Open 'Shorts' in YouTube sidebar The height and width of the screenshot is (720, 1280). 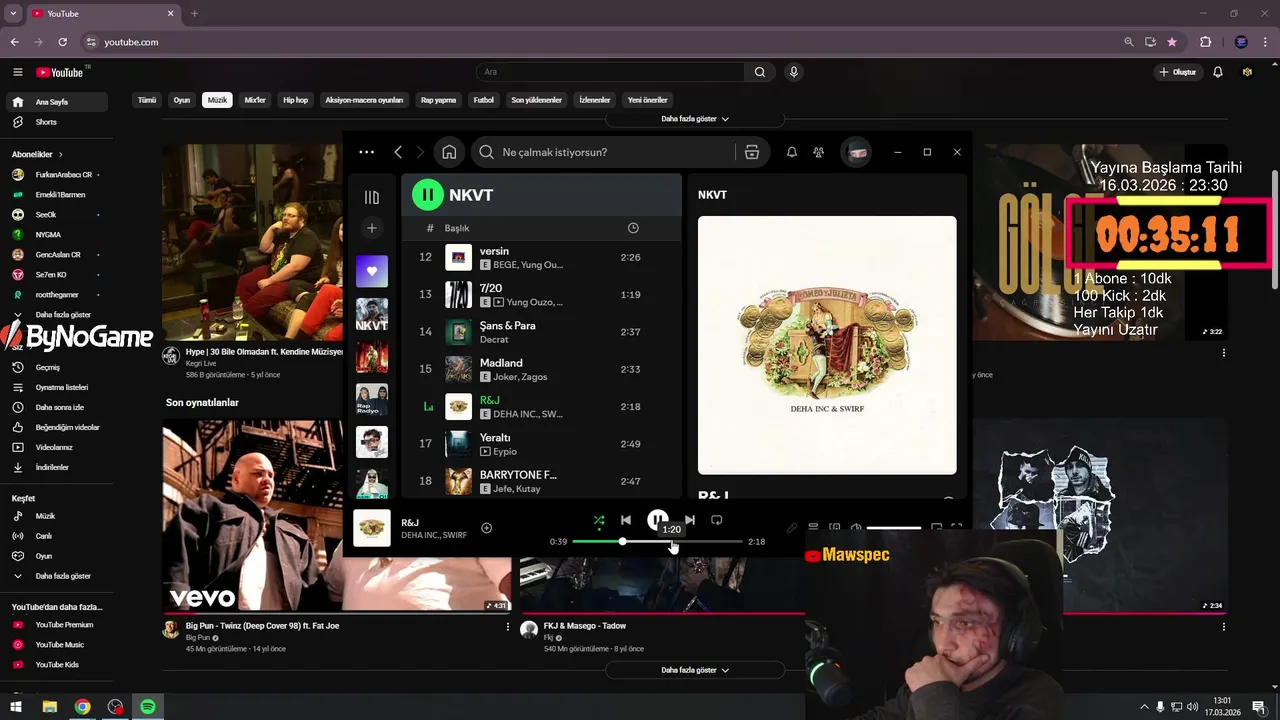(x=57, y=122)
